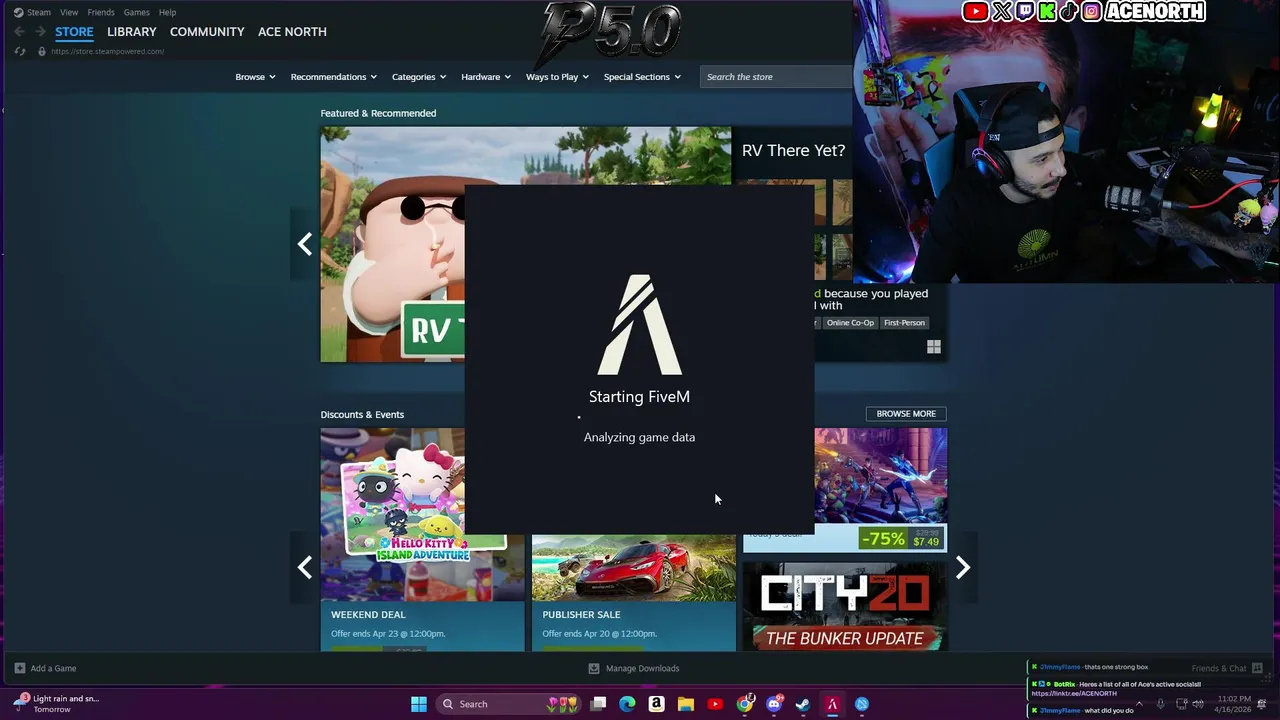The image size is (1280, 720).
Task: Switch to the LIBRARY tab
Action: [x=132, y=32]
